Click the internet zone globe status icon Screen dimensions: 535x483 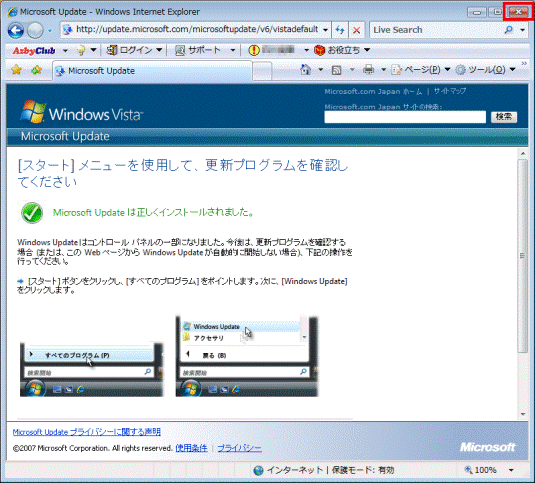[259, 470]
